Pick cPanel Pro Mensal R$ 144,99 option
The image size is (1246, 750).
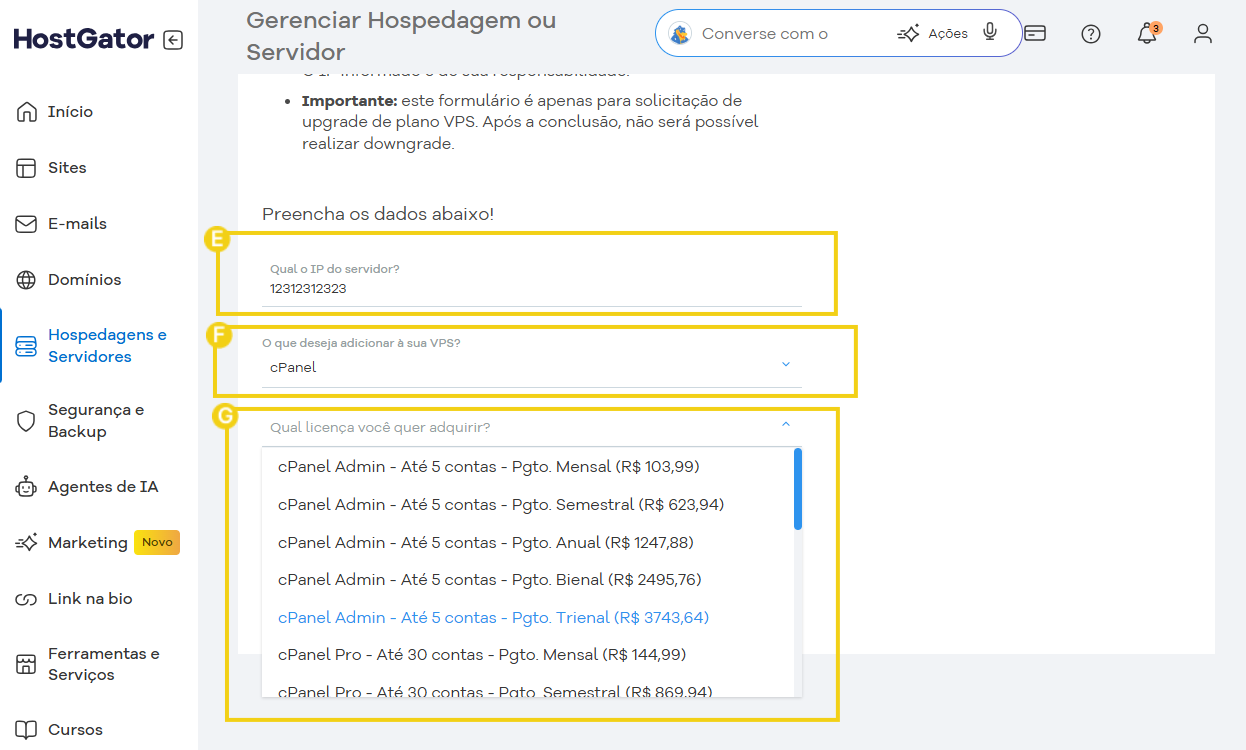(482, 655)
